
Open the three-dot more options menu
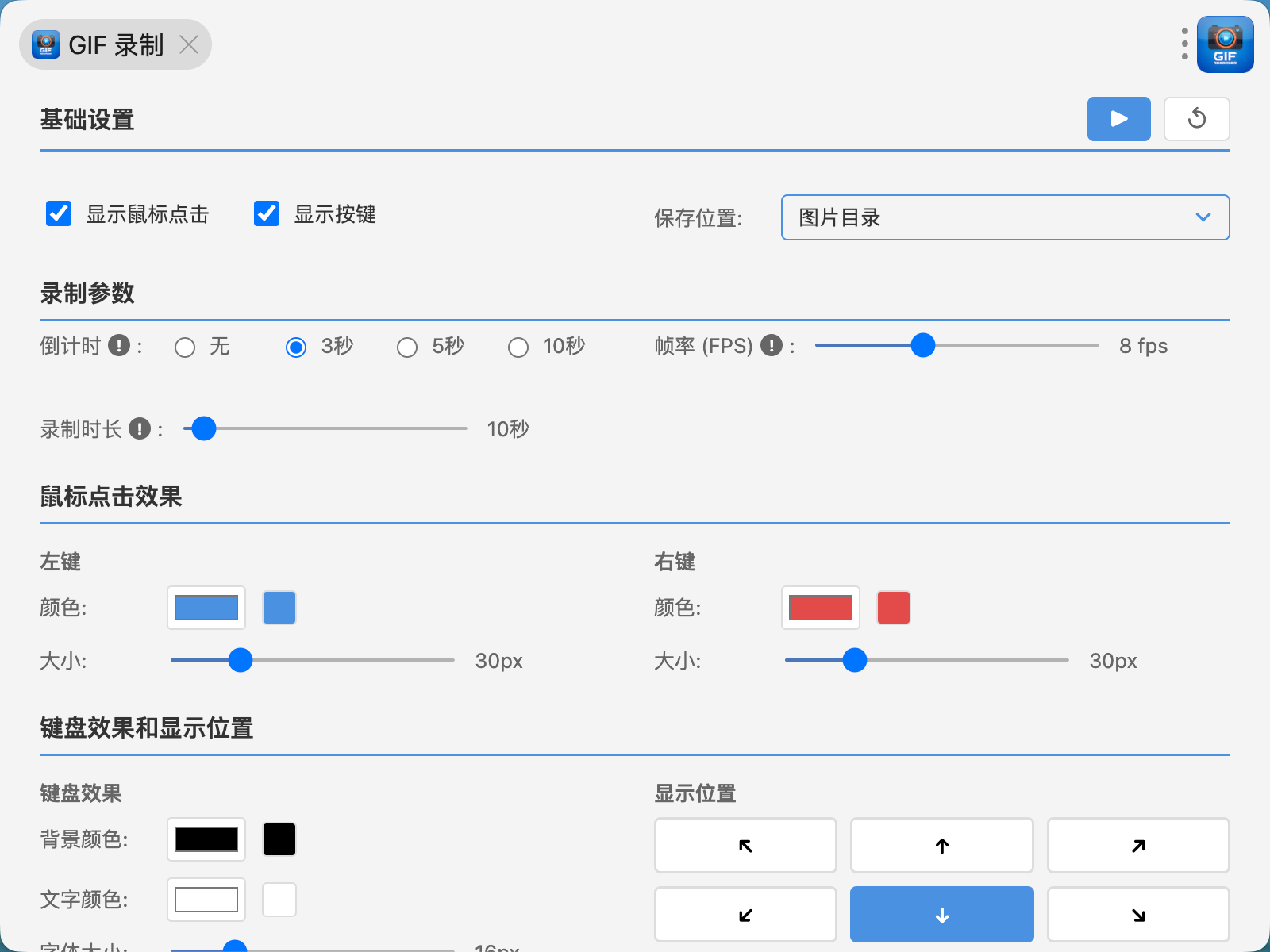coord(1184,44)
